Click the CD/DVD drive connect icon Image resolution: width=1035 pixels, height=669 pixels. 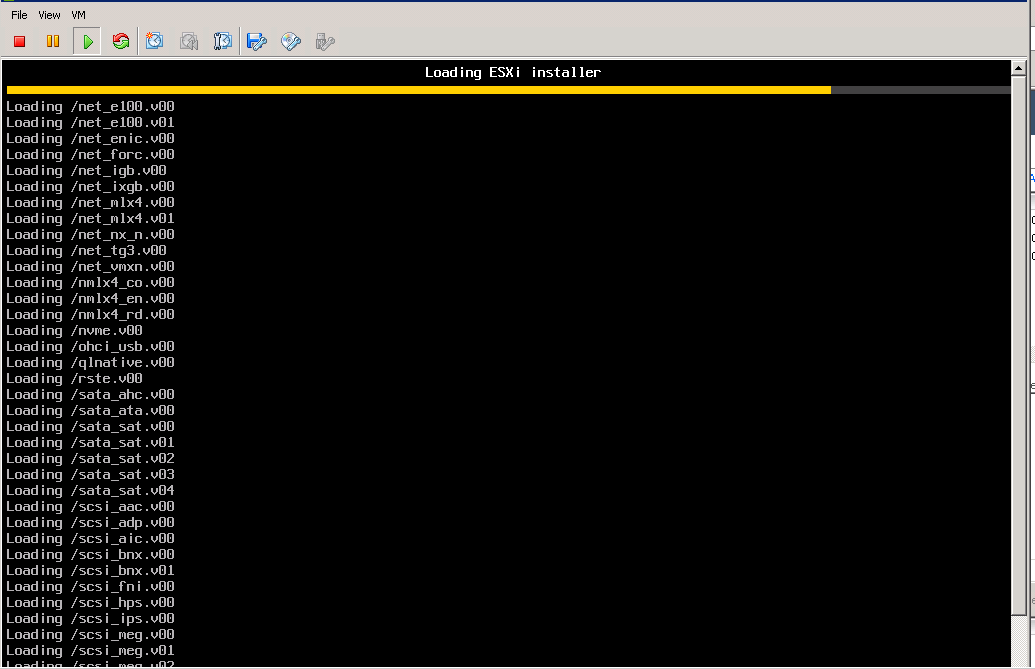coord(291,42)
